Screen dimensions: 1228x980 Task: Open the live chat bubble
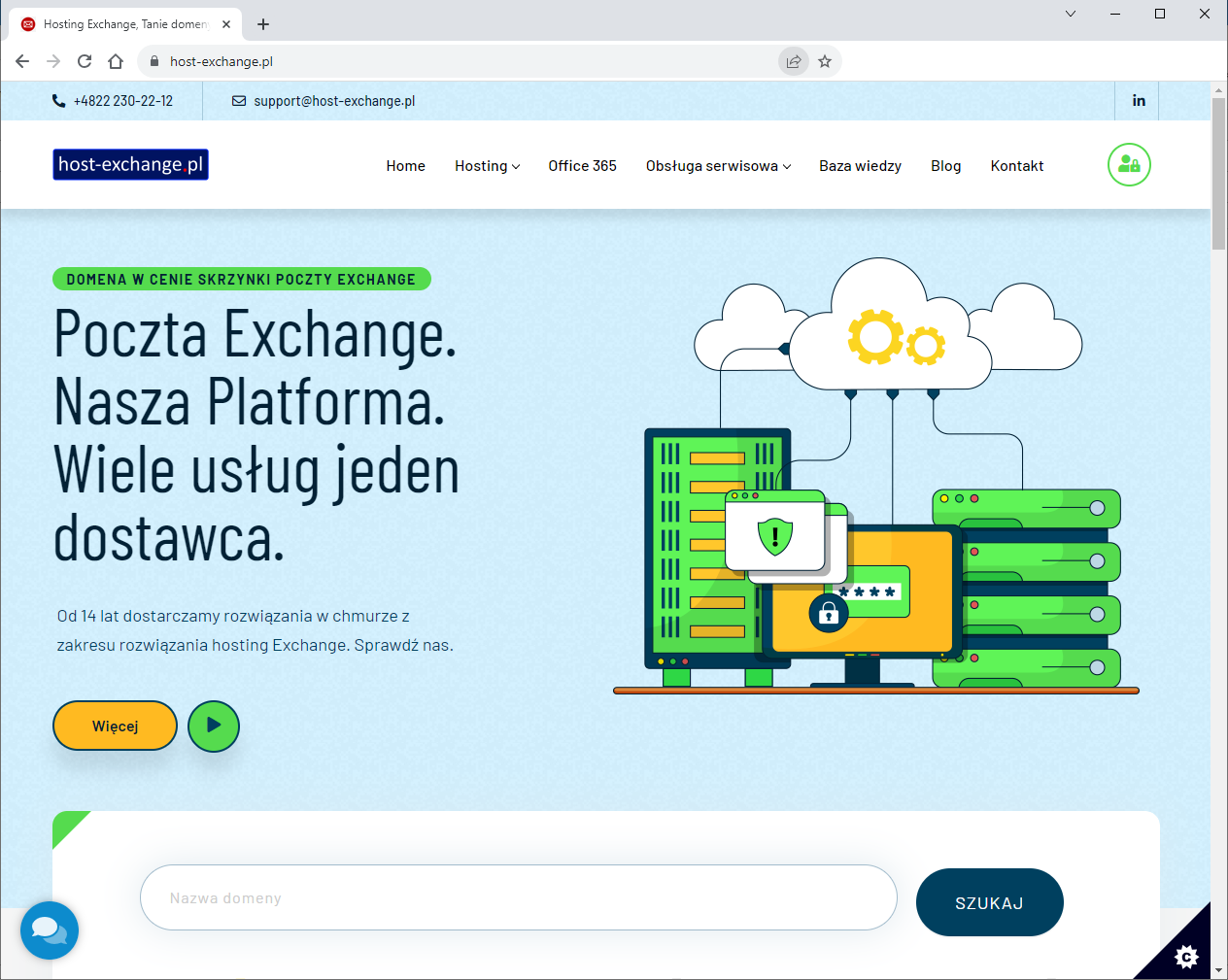tap(50, 930)
